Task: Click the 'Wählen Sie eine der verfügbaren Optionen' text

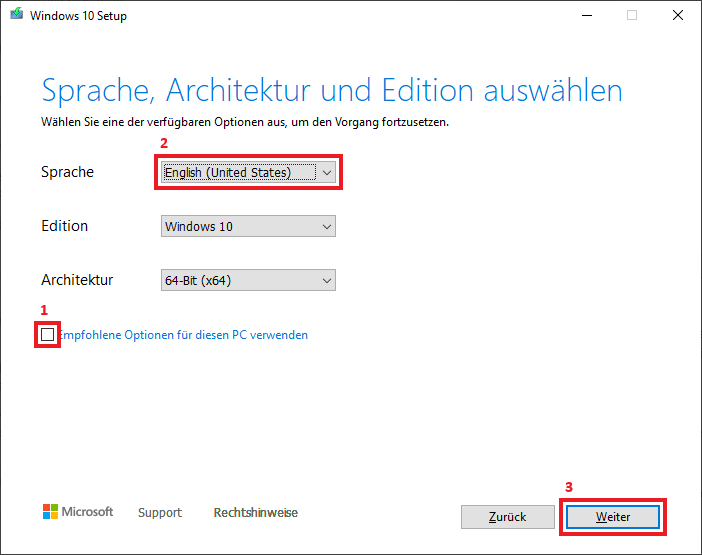Action: (x=245, y=122)
